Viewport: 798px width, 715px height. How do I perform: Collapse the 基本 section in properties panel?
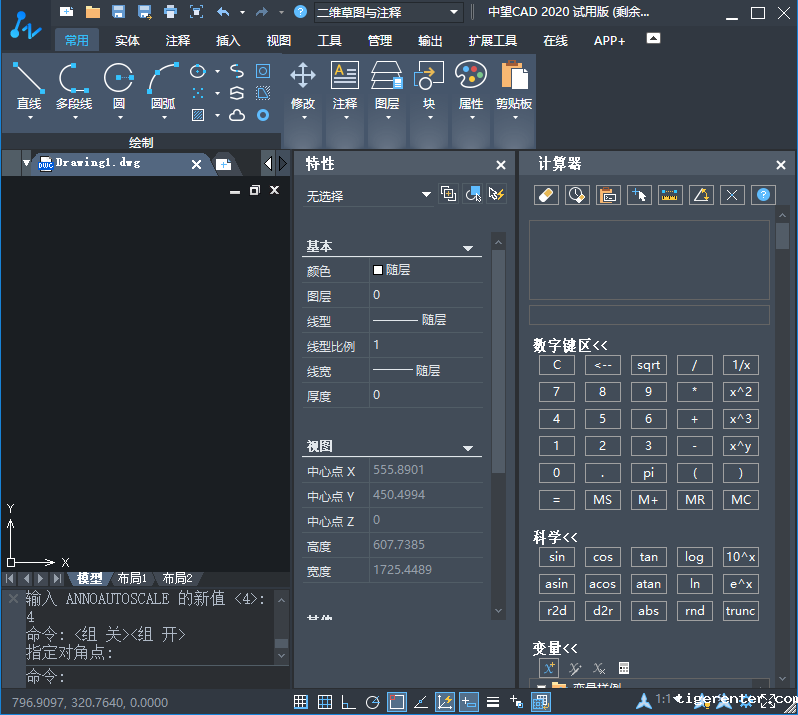pos(467,247)
